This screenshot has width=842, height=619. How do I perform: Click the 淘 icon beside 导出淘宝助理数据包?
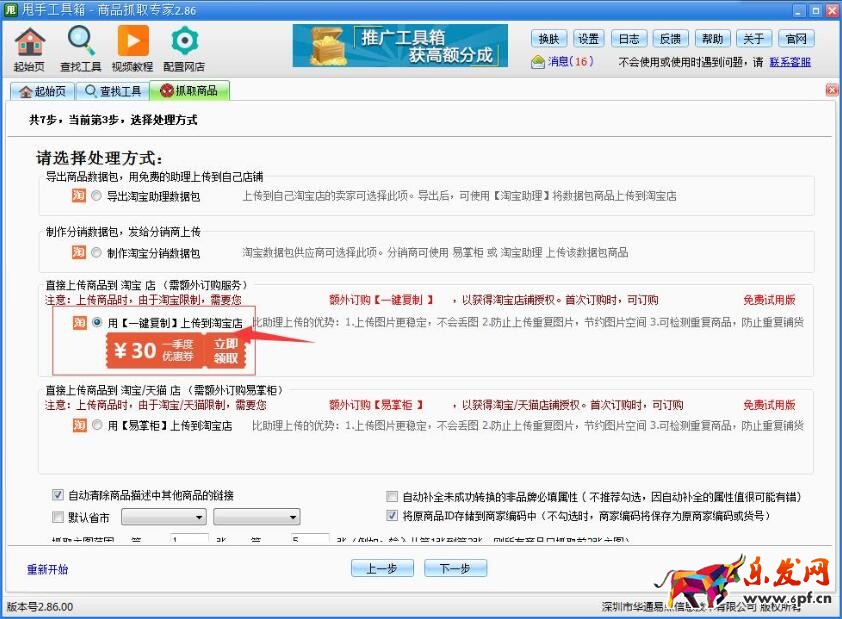click(78, 196)
